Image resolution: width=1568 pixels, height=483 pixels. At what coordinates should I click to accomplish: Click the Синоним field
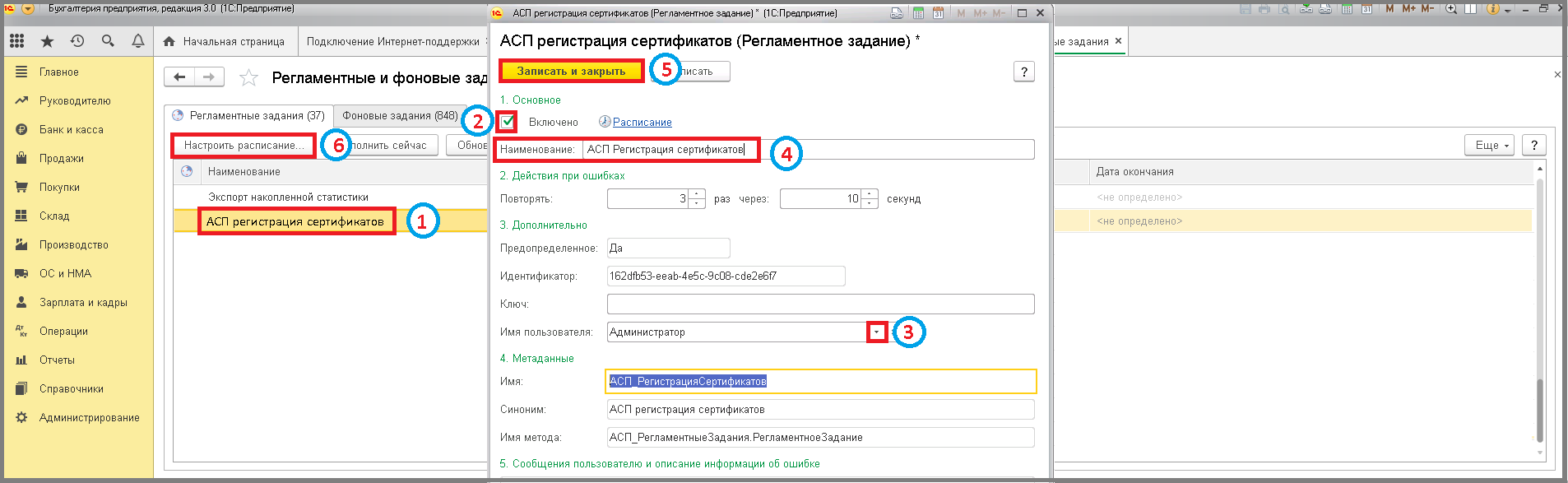(x=820, y=409)
